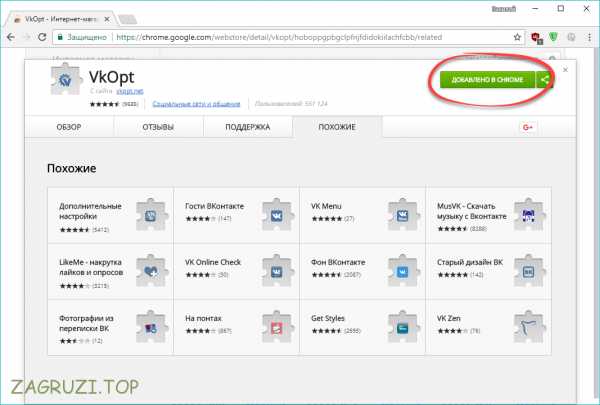Open the VK Online Check extension icon
This screenshot has height=405, width=600.
point(278,271)
